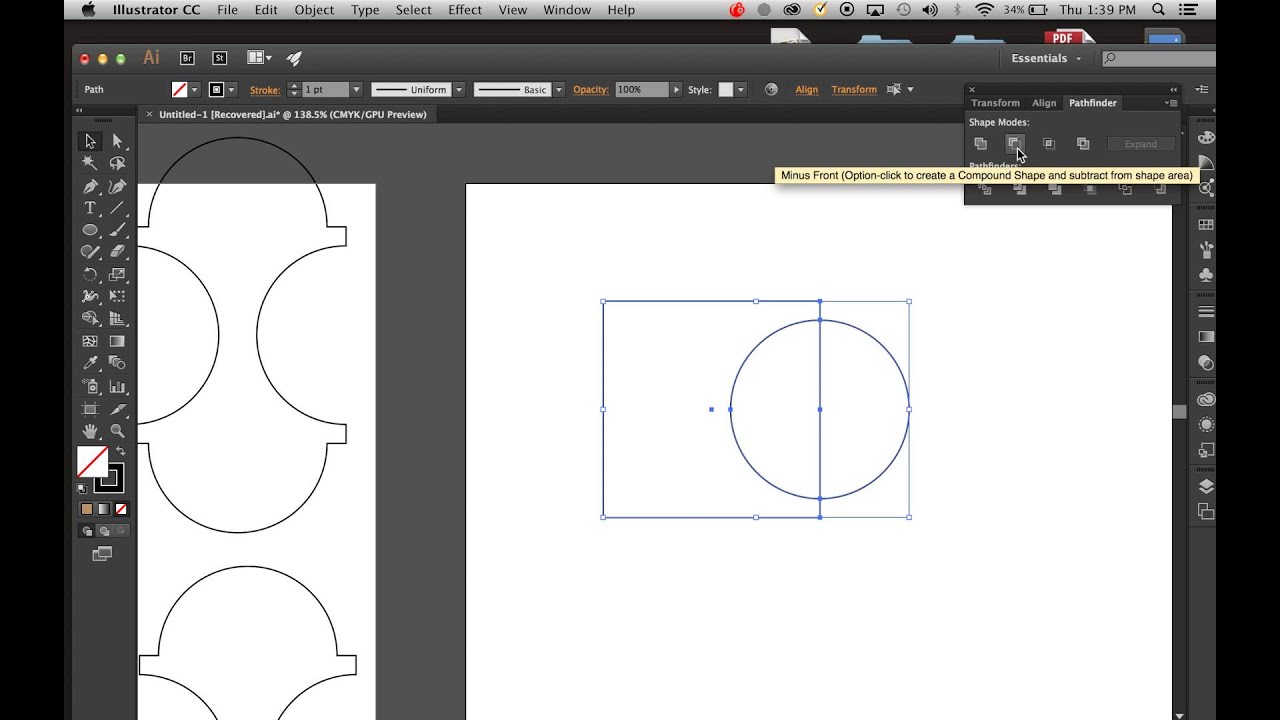Open the Object menu
Image resolution: width=1280 pixels, height=720 pixels.
(x=314, y=10)
